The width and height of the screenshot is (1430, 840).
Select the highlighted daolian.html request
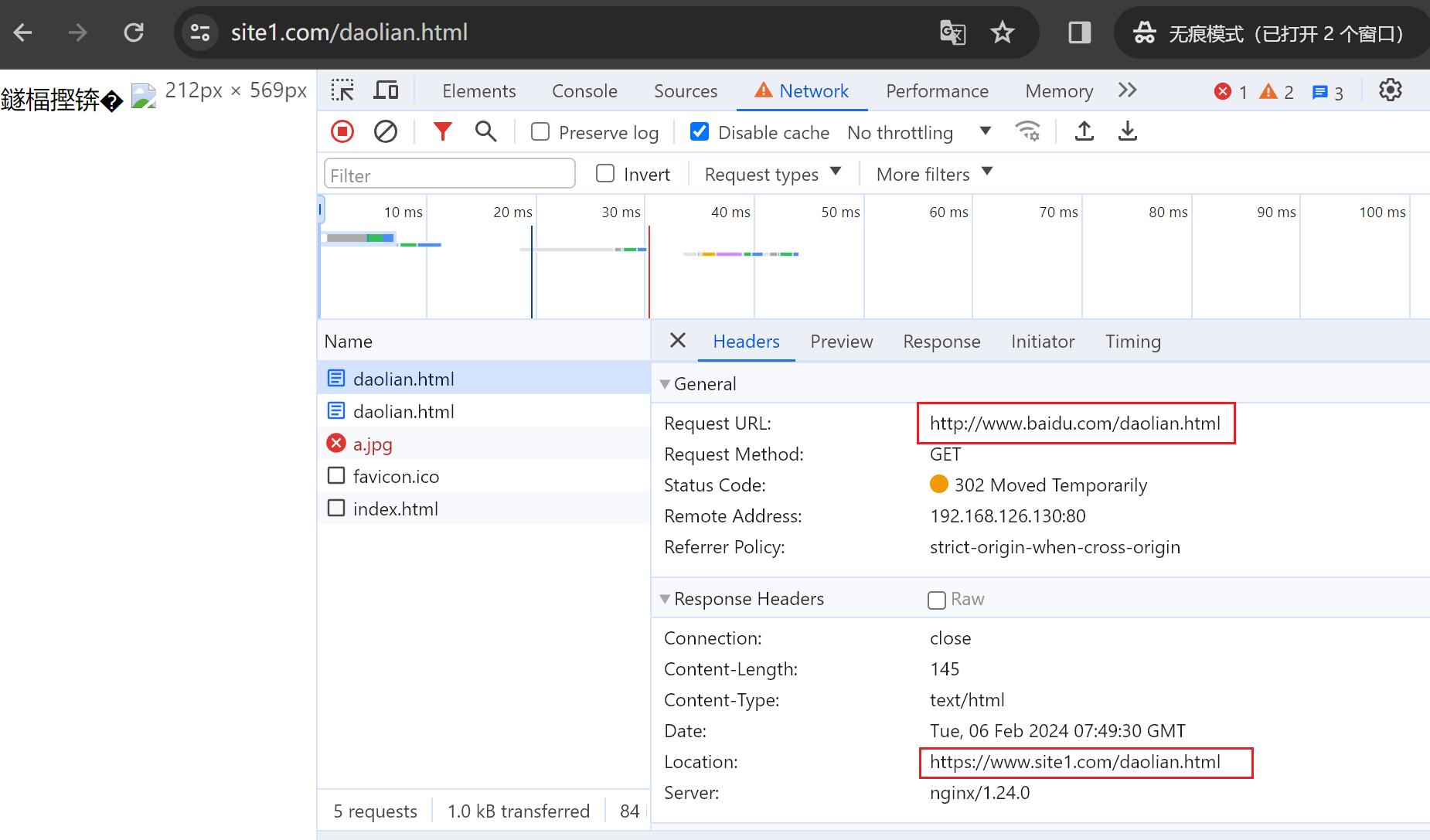pos(484,379)
